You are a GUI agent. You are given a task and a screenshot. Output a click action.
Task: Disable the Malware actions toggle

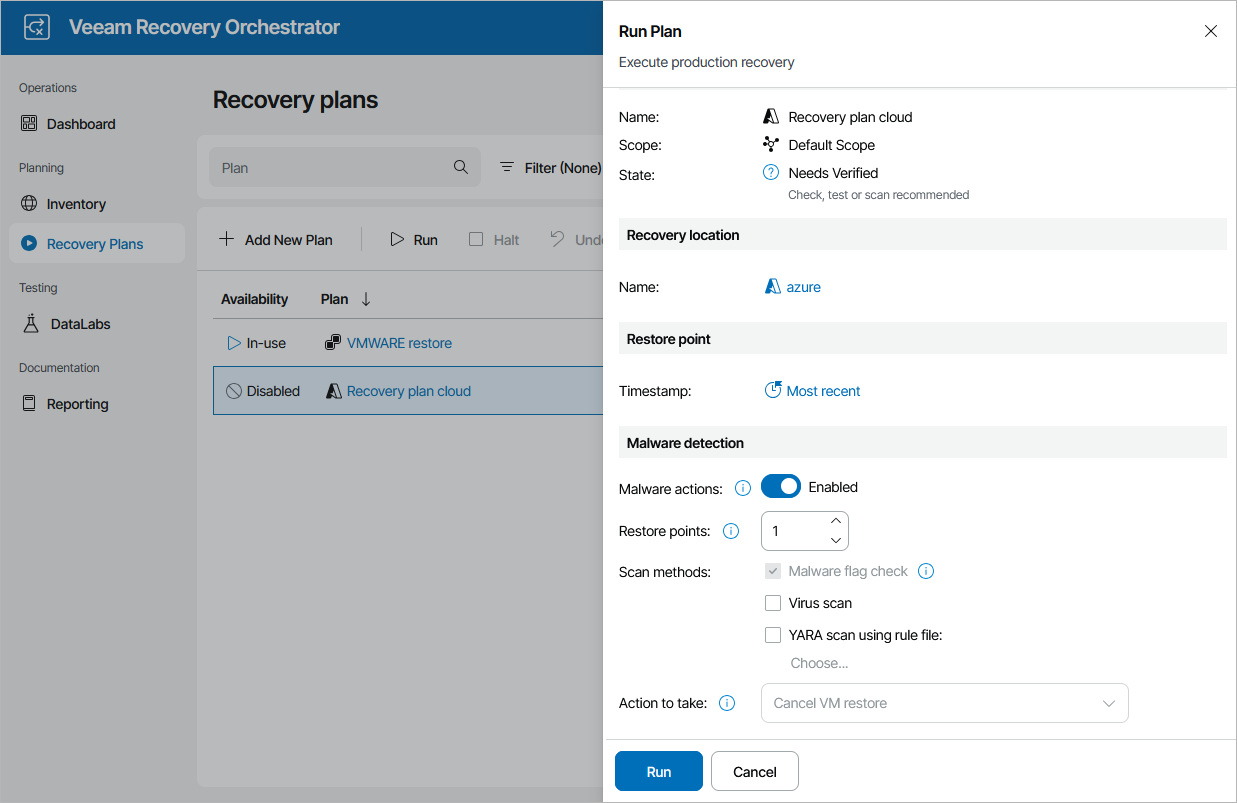(x=781, y=486)
